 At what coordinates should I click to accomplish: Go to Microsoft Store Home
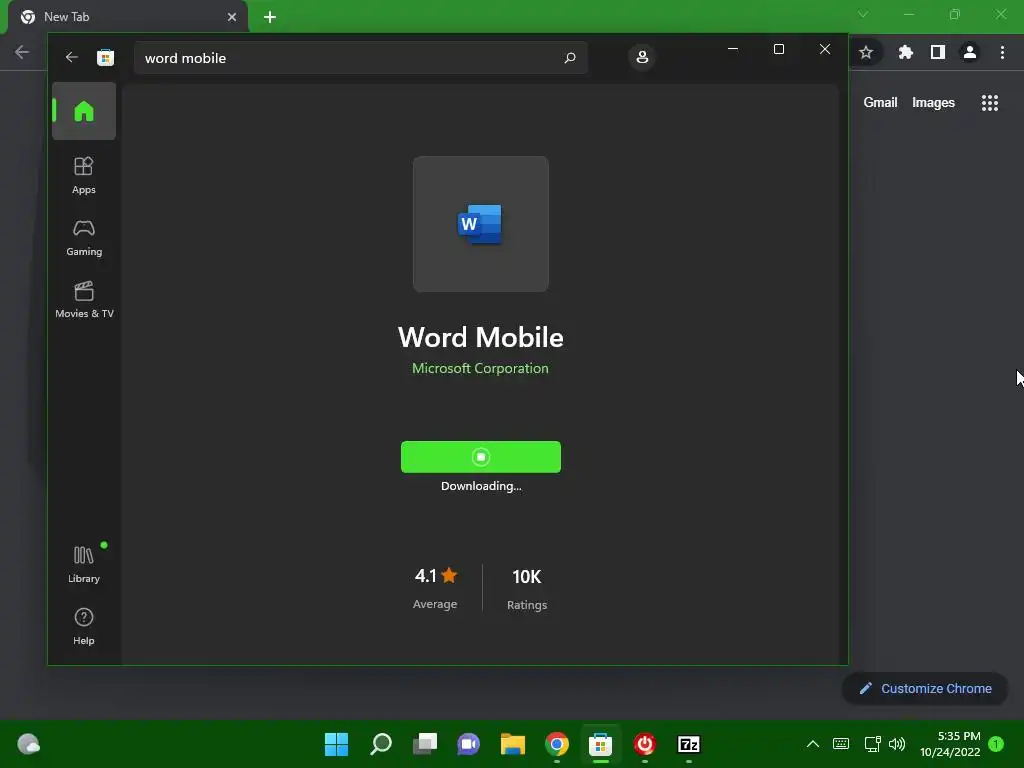[84, 111]
